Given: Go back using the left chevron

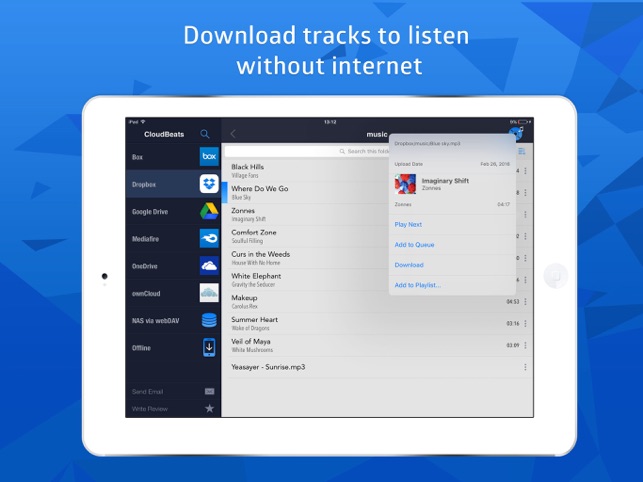Looking at the screenshot, I should coord(233,134).
